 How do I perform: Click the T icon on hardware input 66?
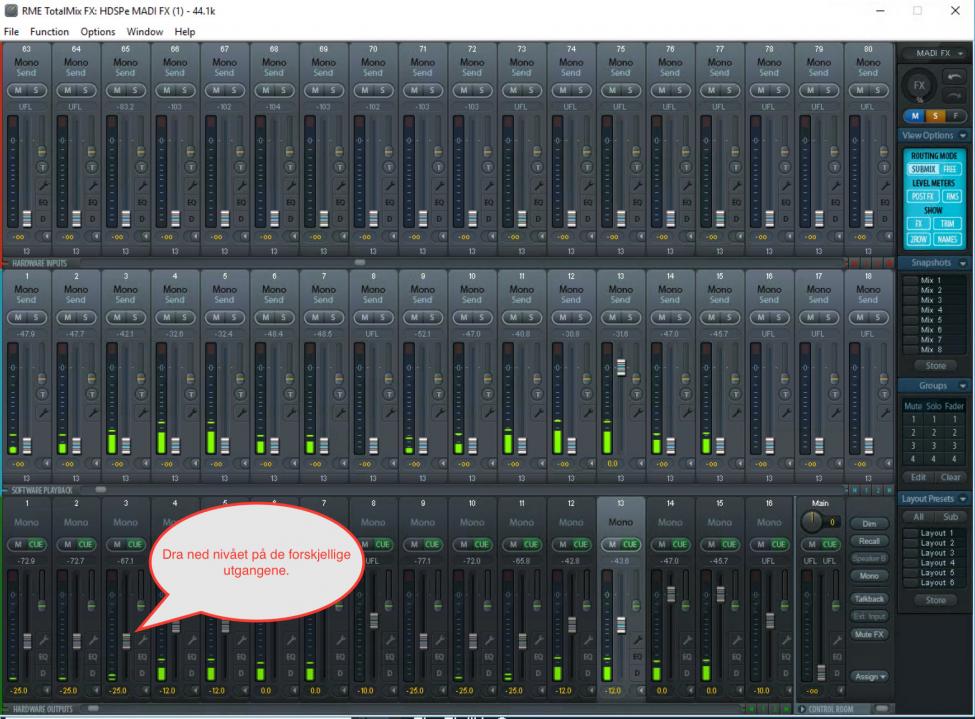pyautogui.click(x=191, y=167)
